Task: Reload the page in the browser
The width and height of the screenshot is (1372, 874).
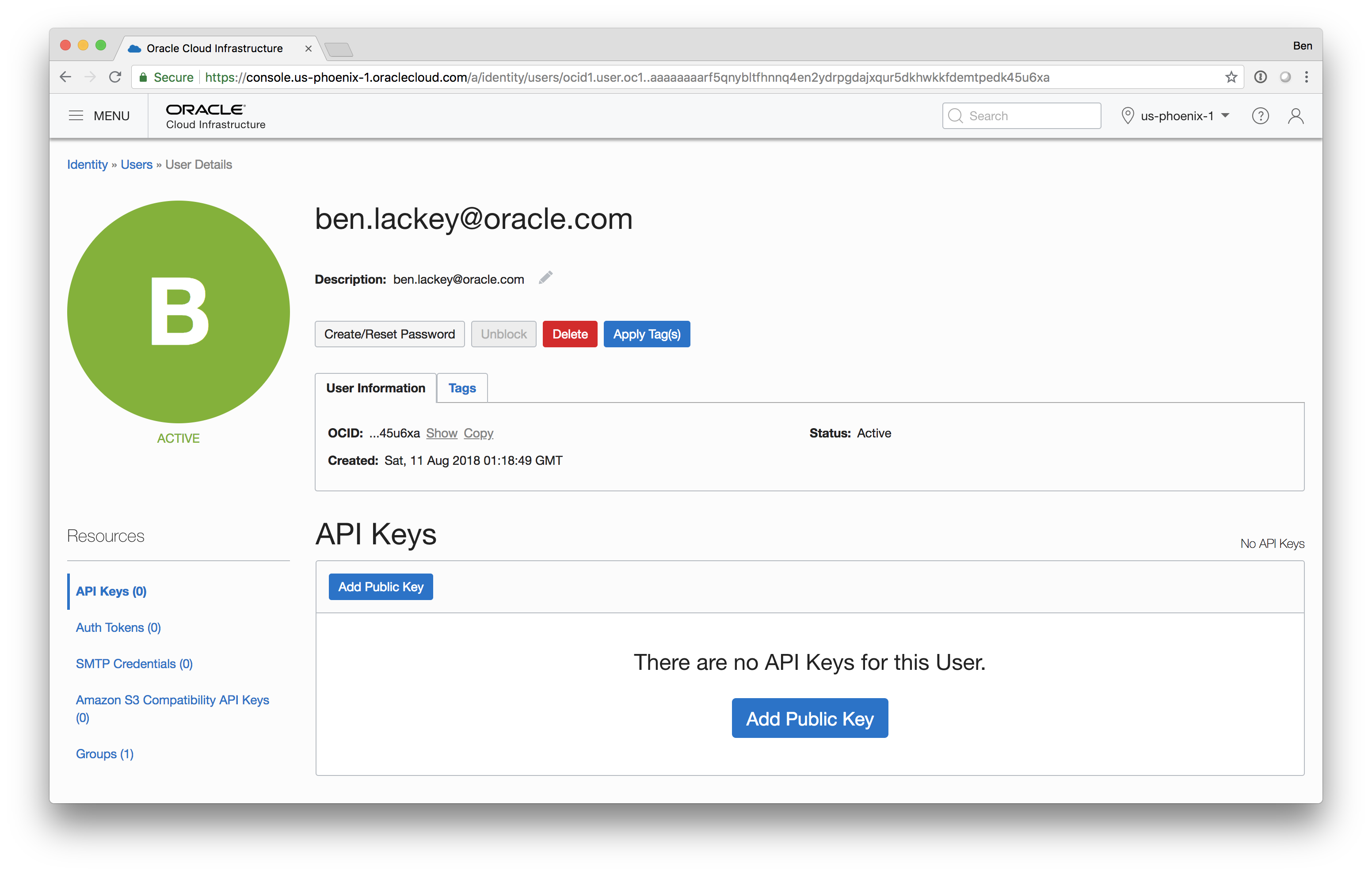Action: pyautogui.click(x=115, y=77)
